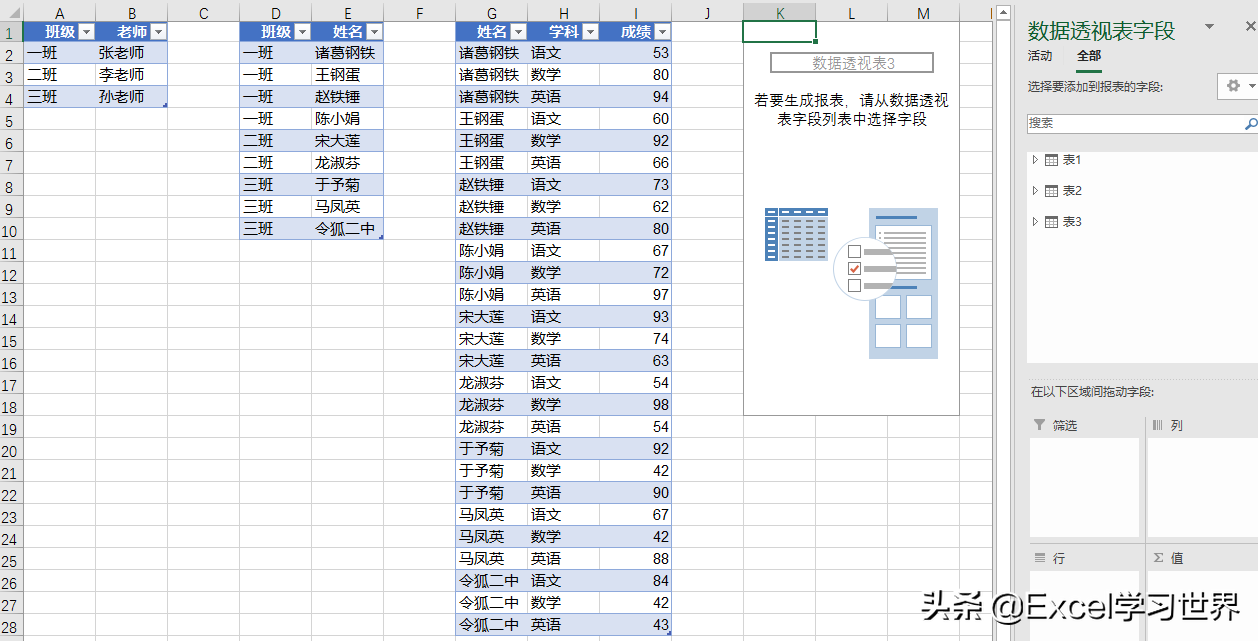Open the field list gear tools menu
Image resolution: width=1258 pixels, height=641 pixels.
[1238, 87]
